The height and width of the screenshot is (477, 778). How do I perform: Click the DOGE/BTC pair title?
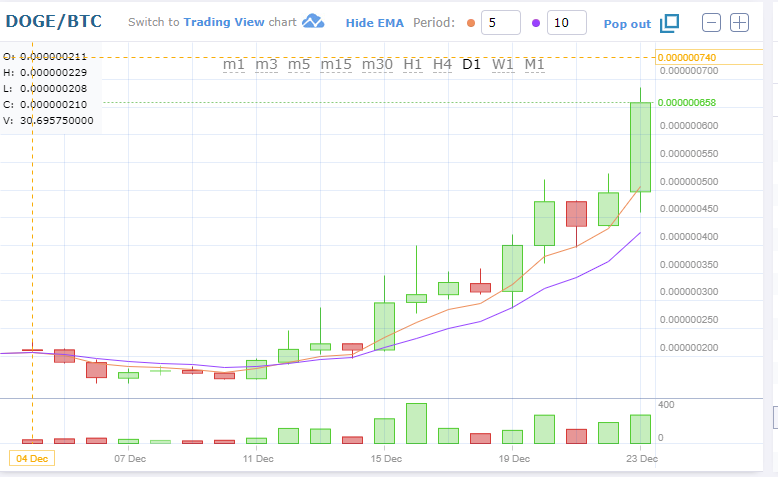(54, 21)
